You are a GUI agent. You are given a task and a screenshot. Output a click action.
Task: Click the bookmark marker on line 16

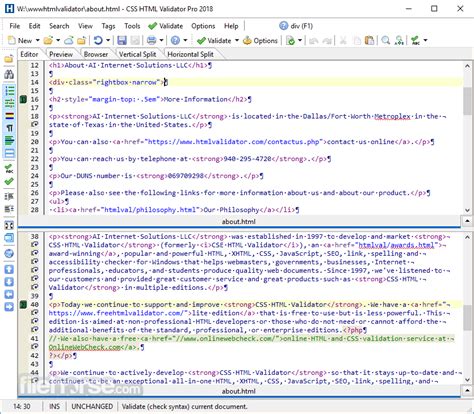[x=23, y=99]
